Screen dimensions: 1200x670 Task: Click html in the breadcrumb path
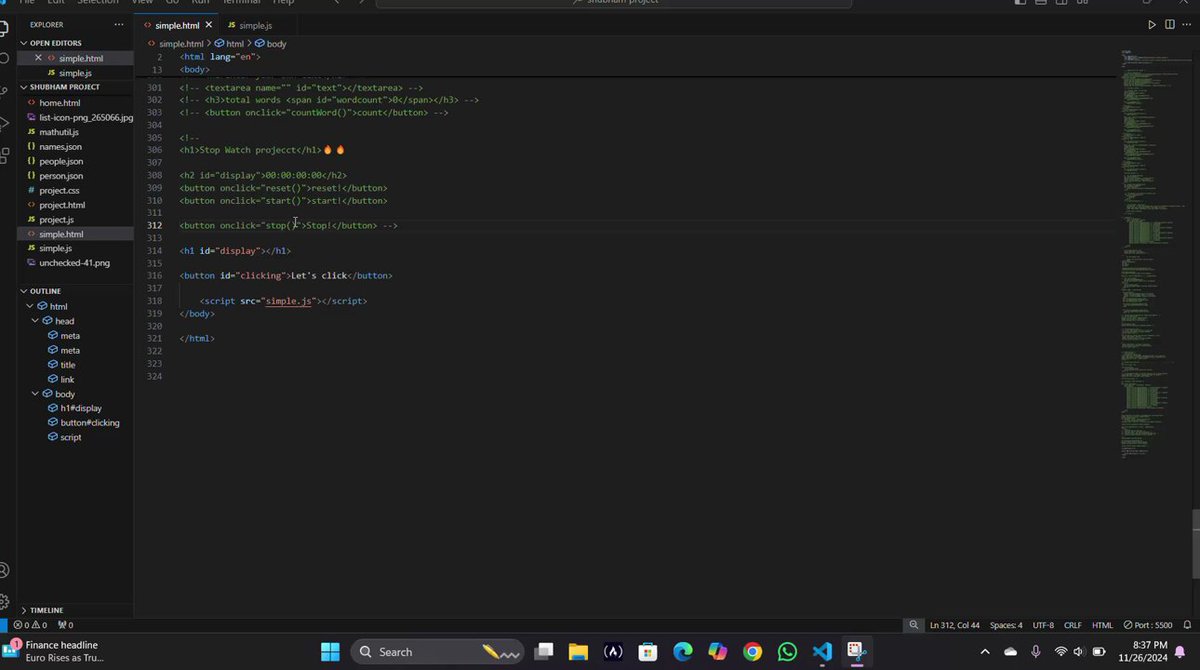tap(235, 44)
